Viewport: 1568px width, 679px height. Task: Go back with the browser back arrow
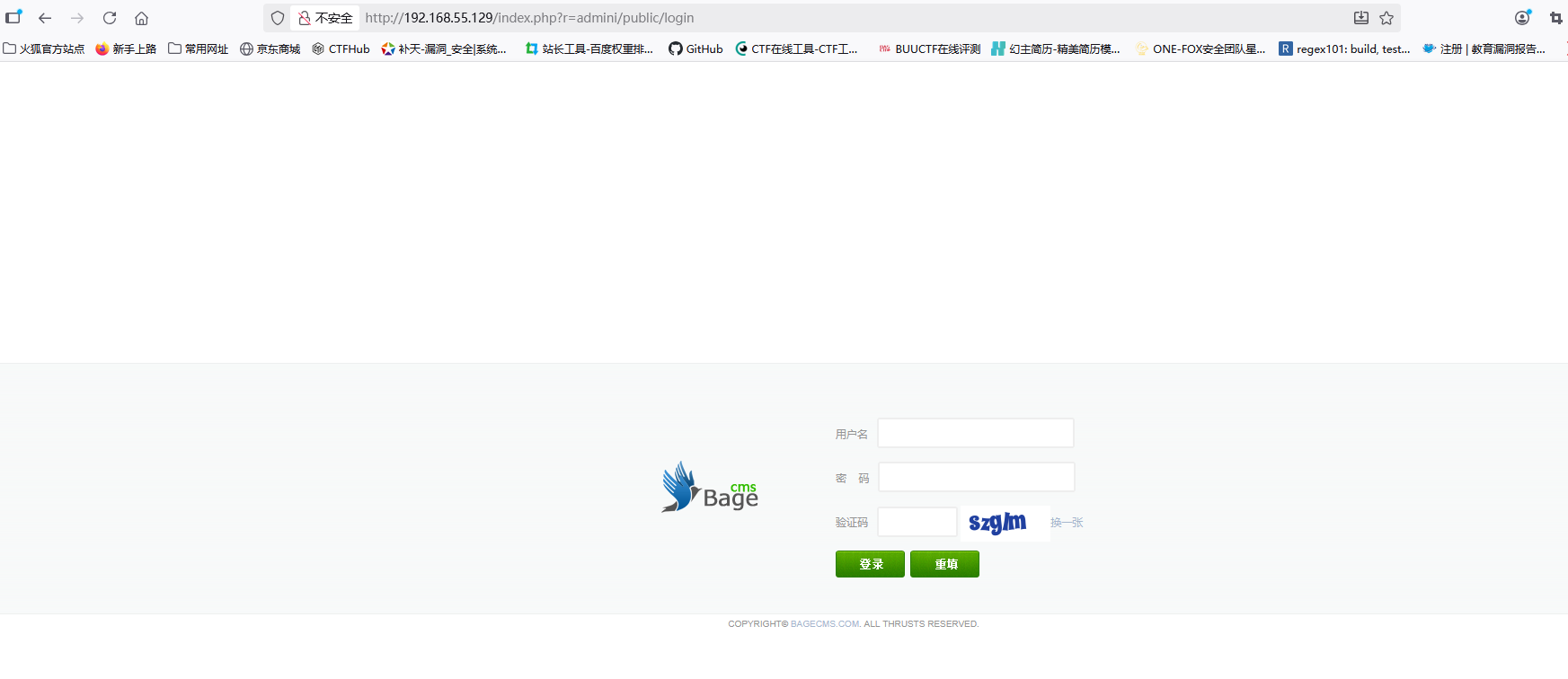click(45, 18)
